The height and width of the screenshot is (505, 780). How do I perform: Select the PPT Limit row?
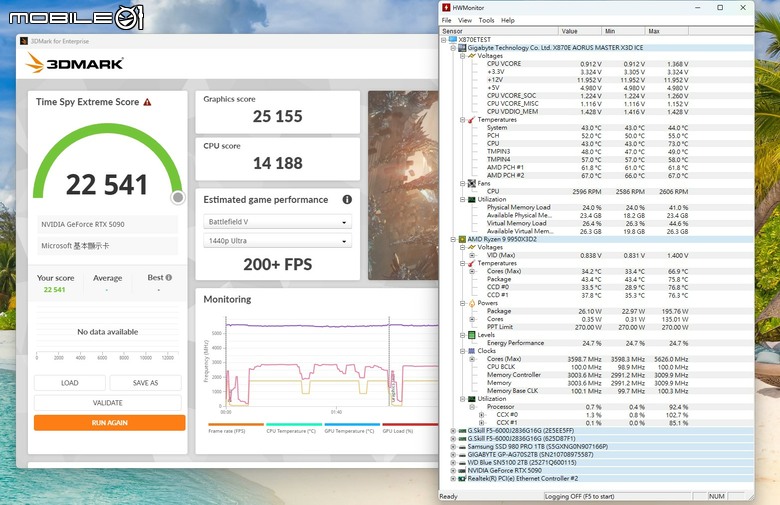[x=587, y=327]
